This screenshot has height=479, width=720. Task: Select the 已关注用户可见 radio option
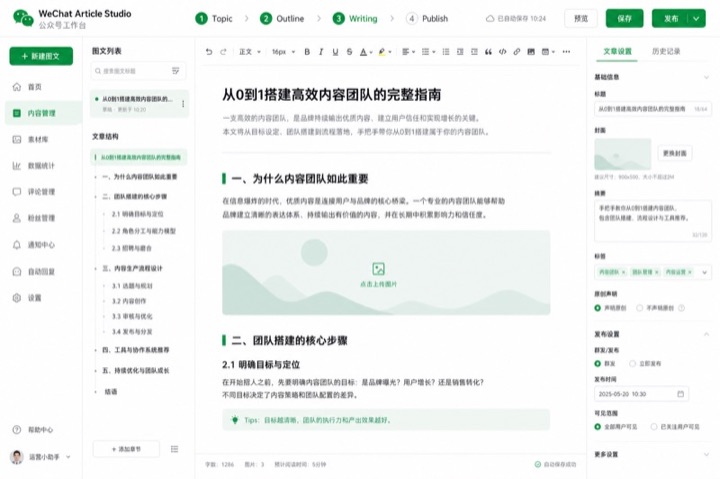point(653,427)
